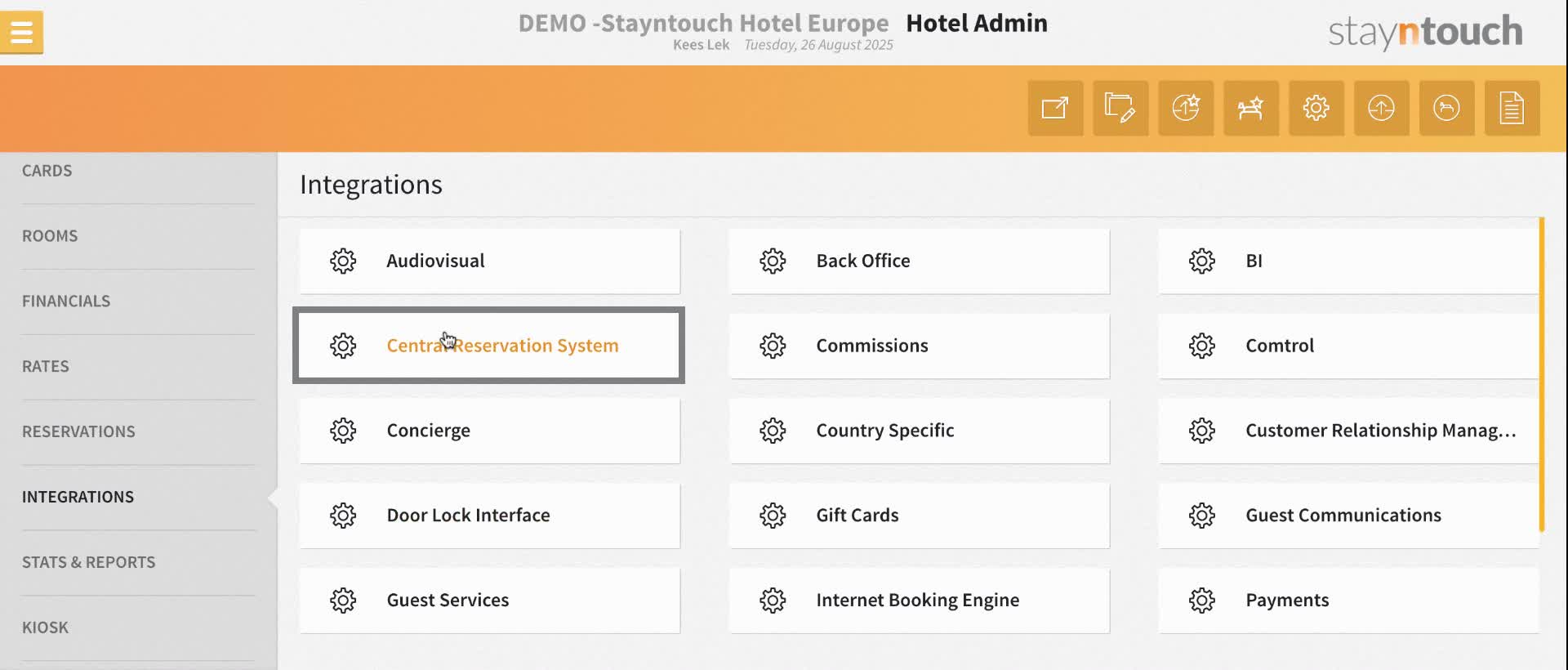Open the Internet Booking Engine integration
The height and width of the screenshot is (670, 1568).
coord(919,601)
